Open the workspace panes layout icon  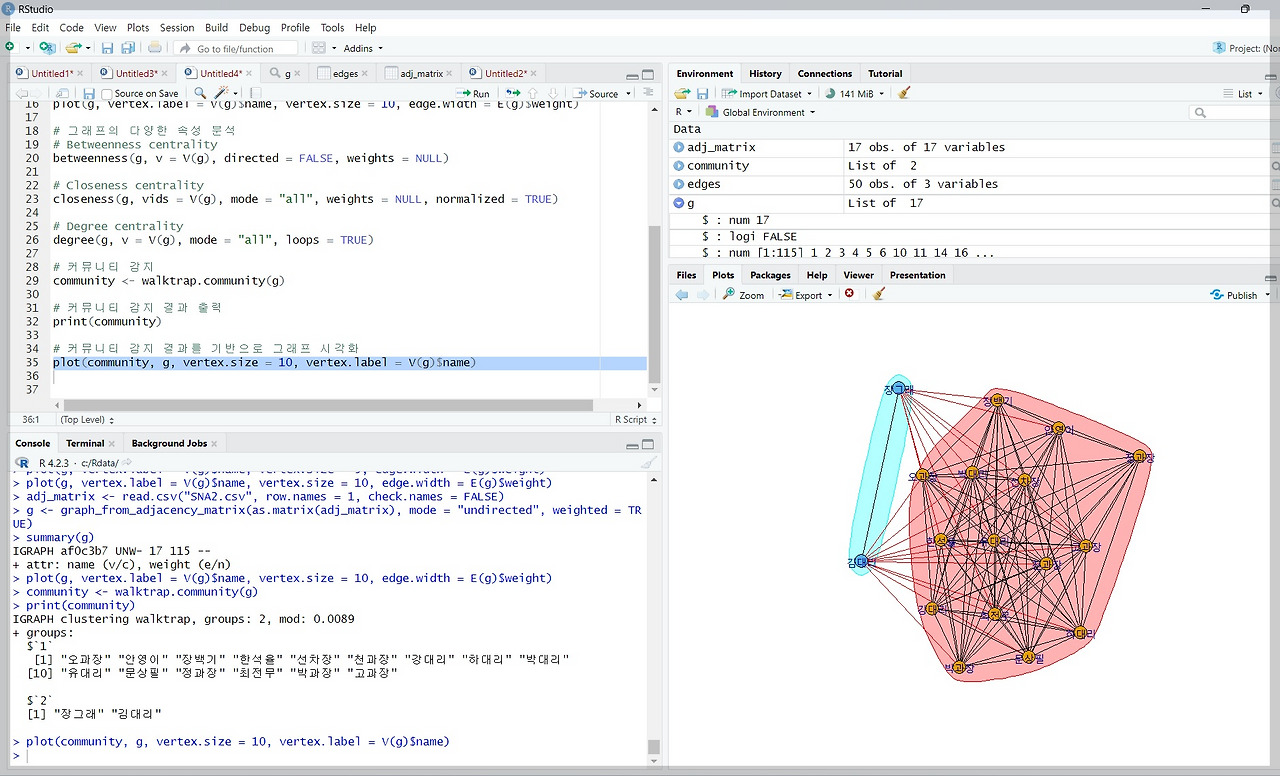point(319,48)
